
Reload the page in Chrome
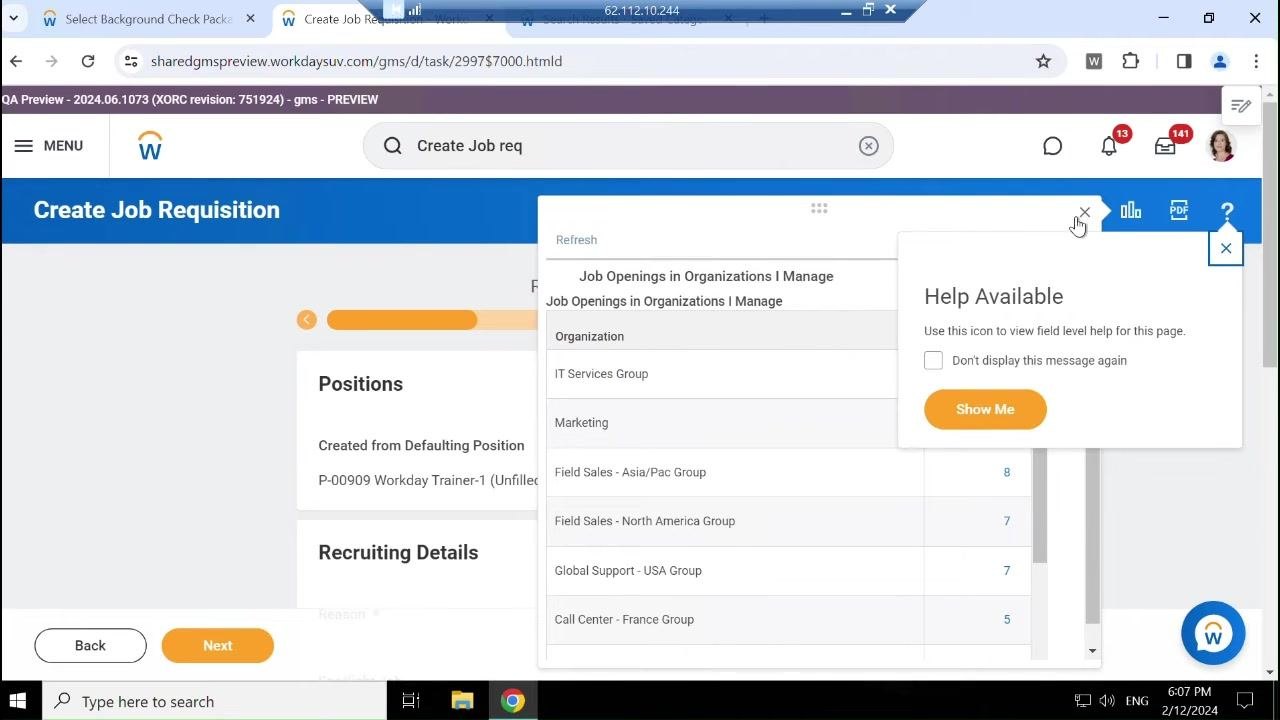(x=88, y=61)
